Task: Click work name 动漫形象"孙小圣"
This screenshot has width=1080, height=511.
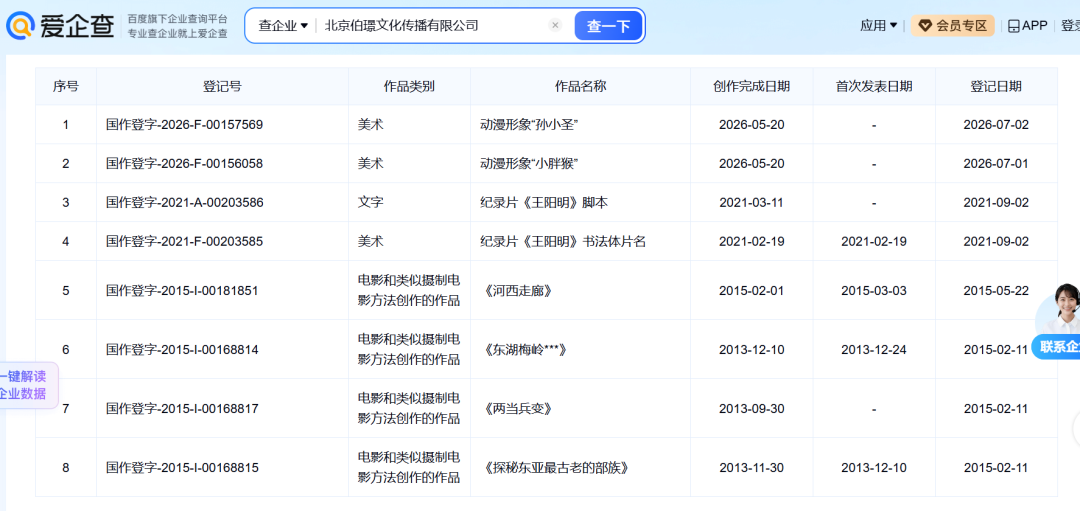Action: click(529, 125)
